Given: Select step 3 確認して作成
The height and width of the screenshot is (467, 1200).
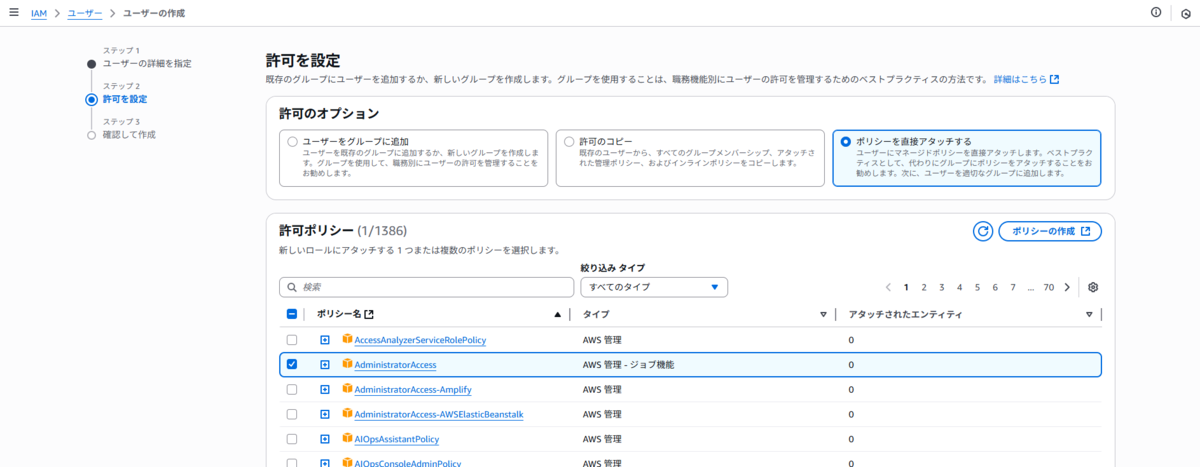Looking at the screenshot, I should pyautogui.click(x=129, y=134).
